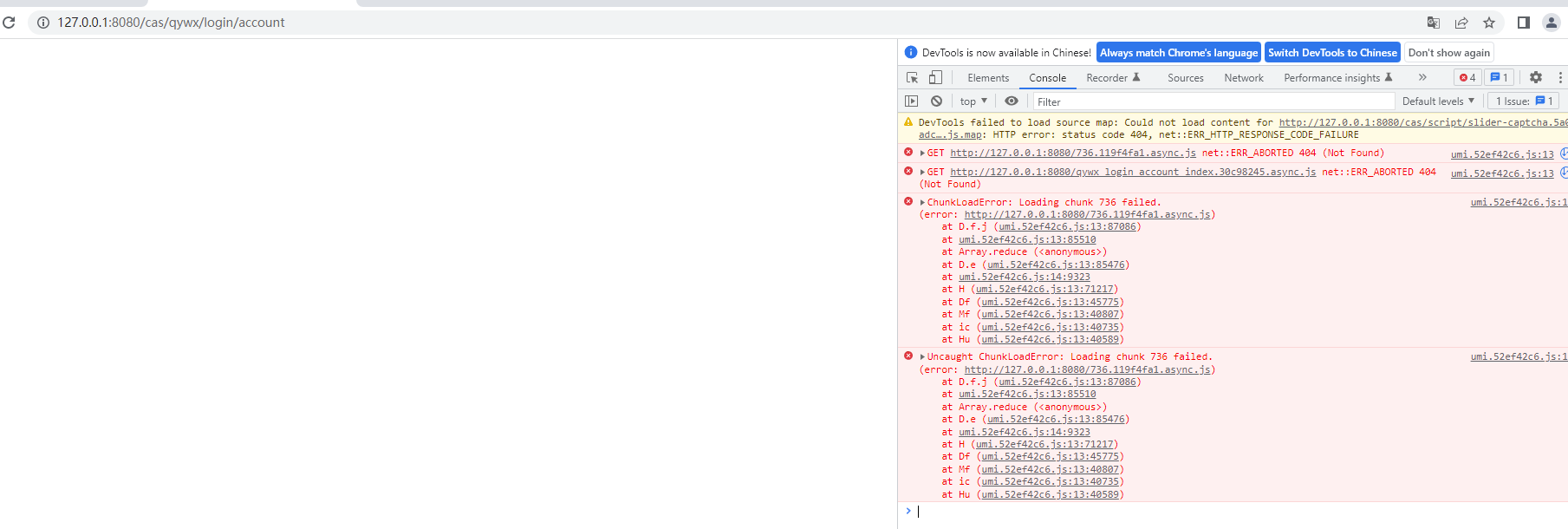This screenshot has height=529, width=1568.
Task: Open DevTools settings gear
Action: pos(1536,77)
